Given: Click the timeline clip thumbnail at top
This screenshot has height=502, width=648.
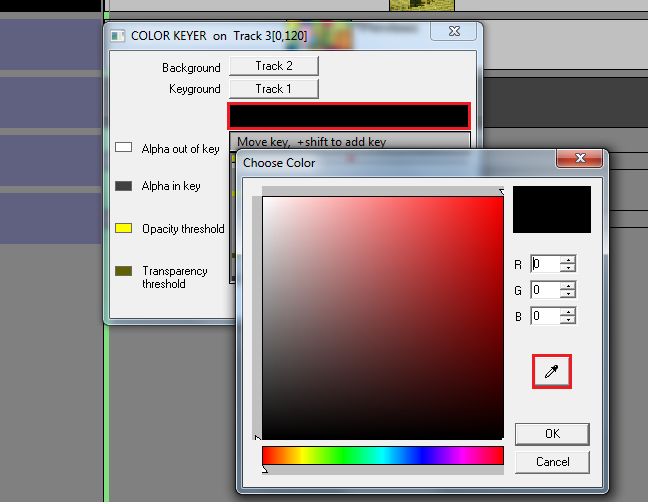Looking at the screenshot, I should [x=422, y=5].
